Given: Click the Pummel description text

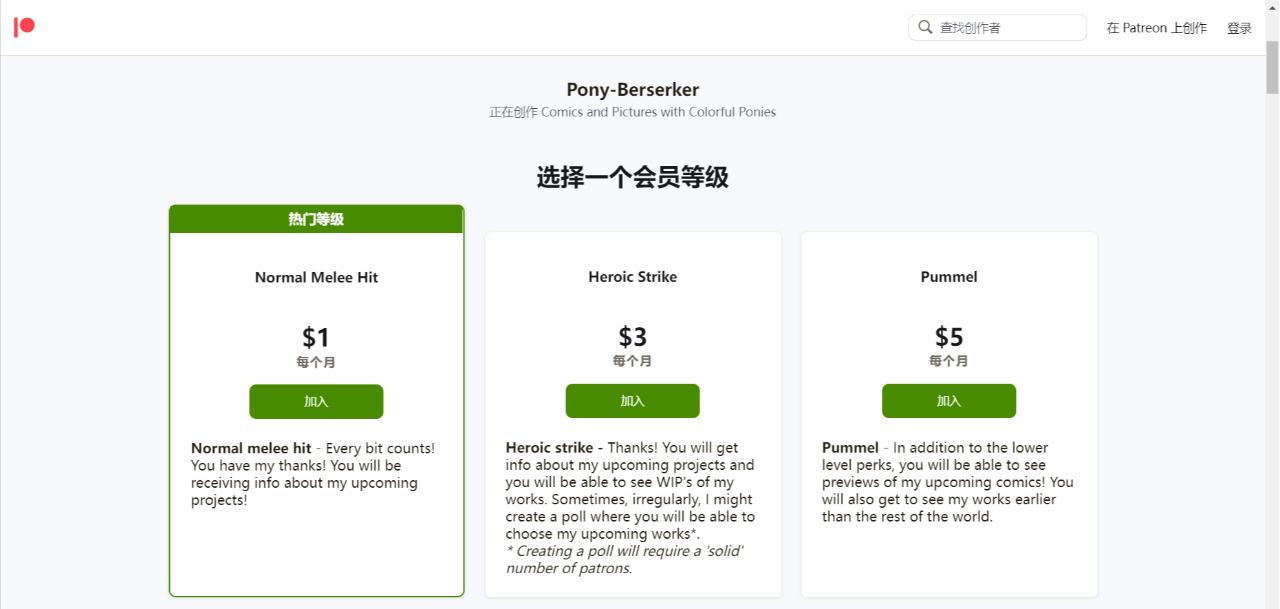Looking at the screenshot, I should click(x=947, y=482).
